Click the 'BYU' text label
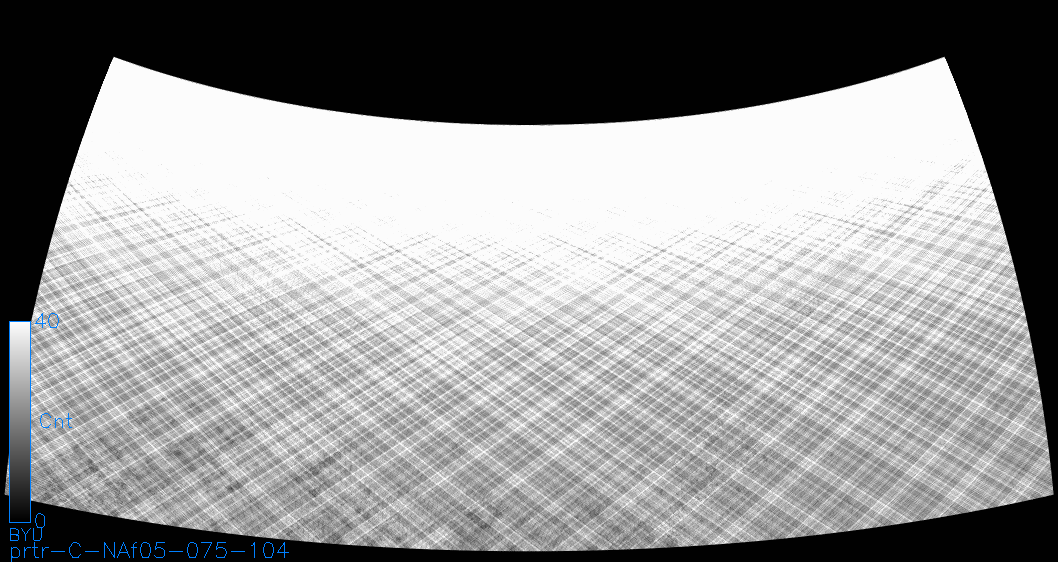This screenshot has height=562, width=1058. pyautogui.click(x=24, y=535)
